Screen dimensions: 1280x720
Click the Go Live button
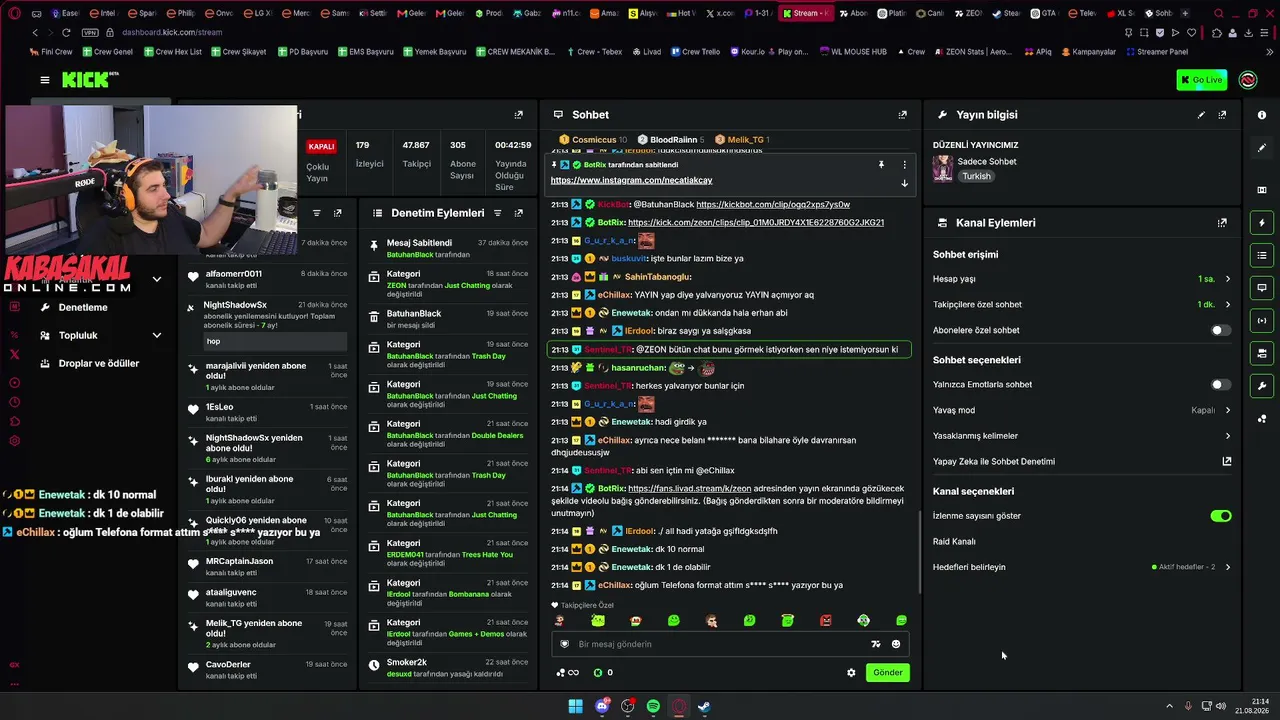click(1201, 80)
